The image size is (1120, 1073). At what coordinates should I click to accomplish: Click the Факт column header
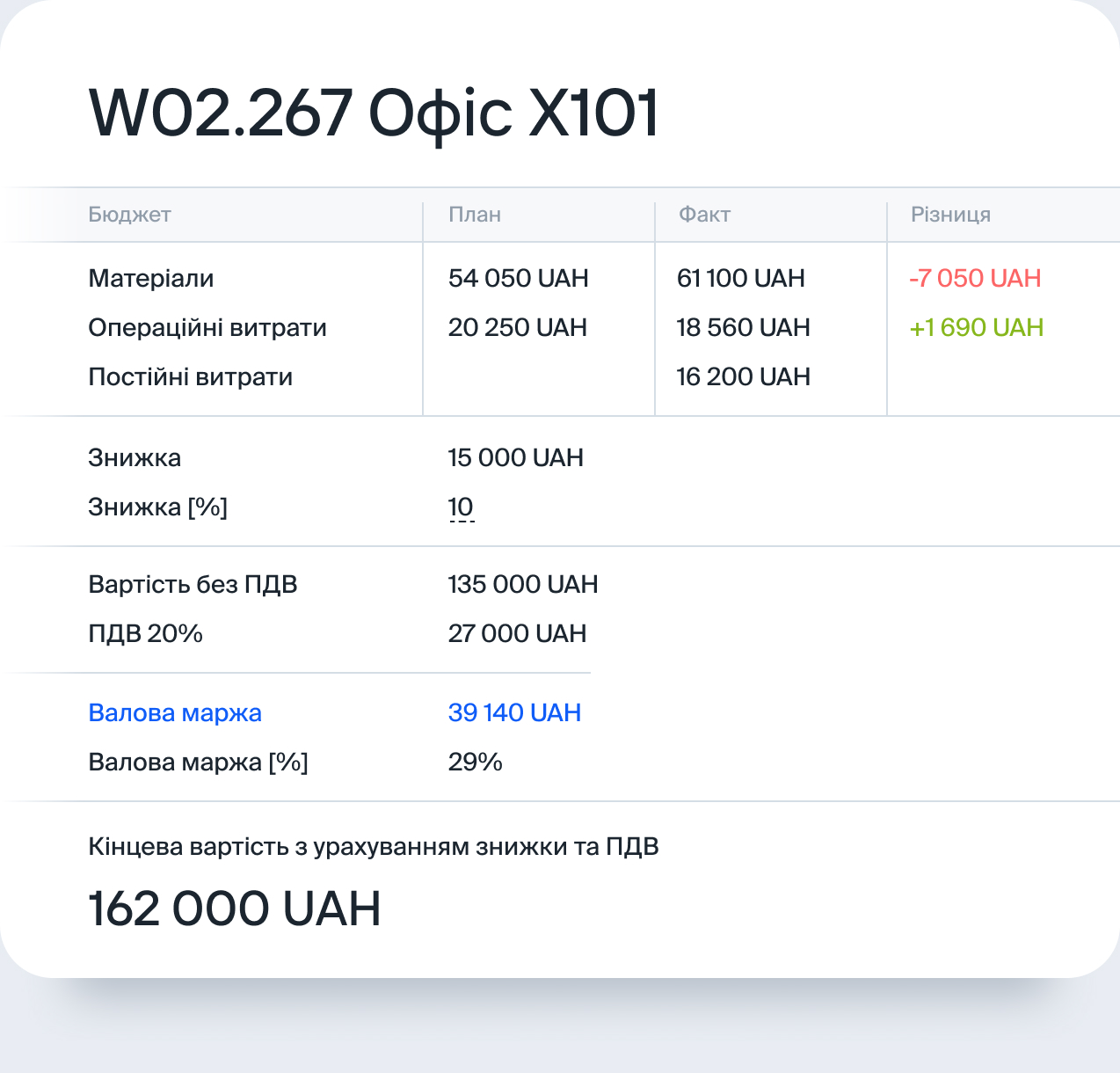(704, 215)
